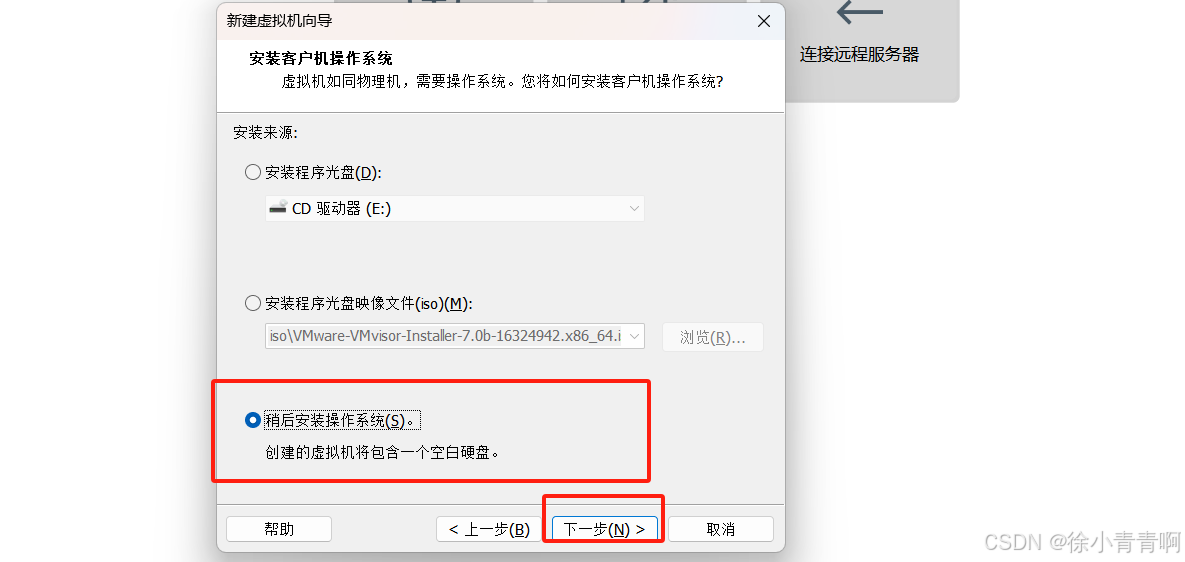Click the CD drive icon beside 驱动器 (E:)
The height and width of the screenshot is (562, 1185).
pos(278,208)
